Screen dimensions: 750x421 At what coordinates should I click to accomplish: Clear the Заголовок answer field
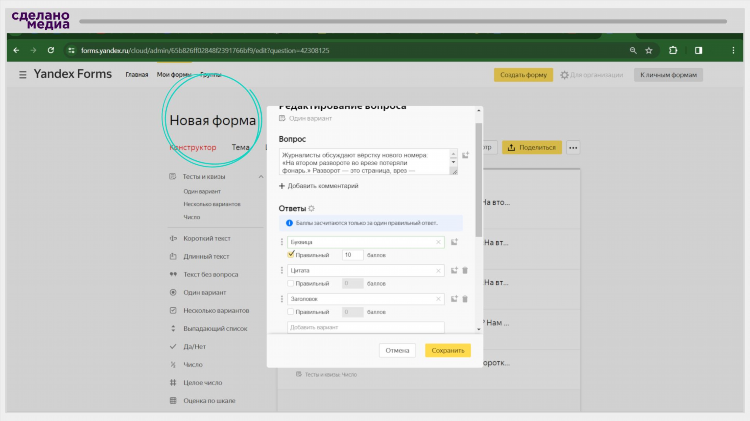pos(438,299)
